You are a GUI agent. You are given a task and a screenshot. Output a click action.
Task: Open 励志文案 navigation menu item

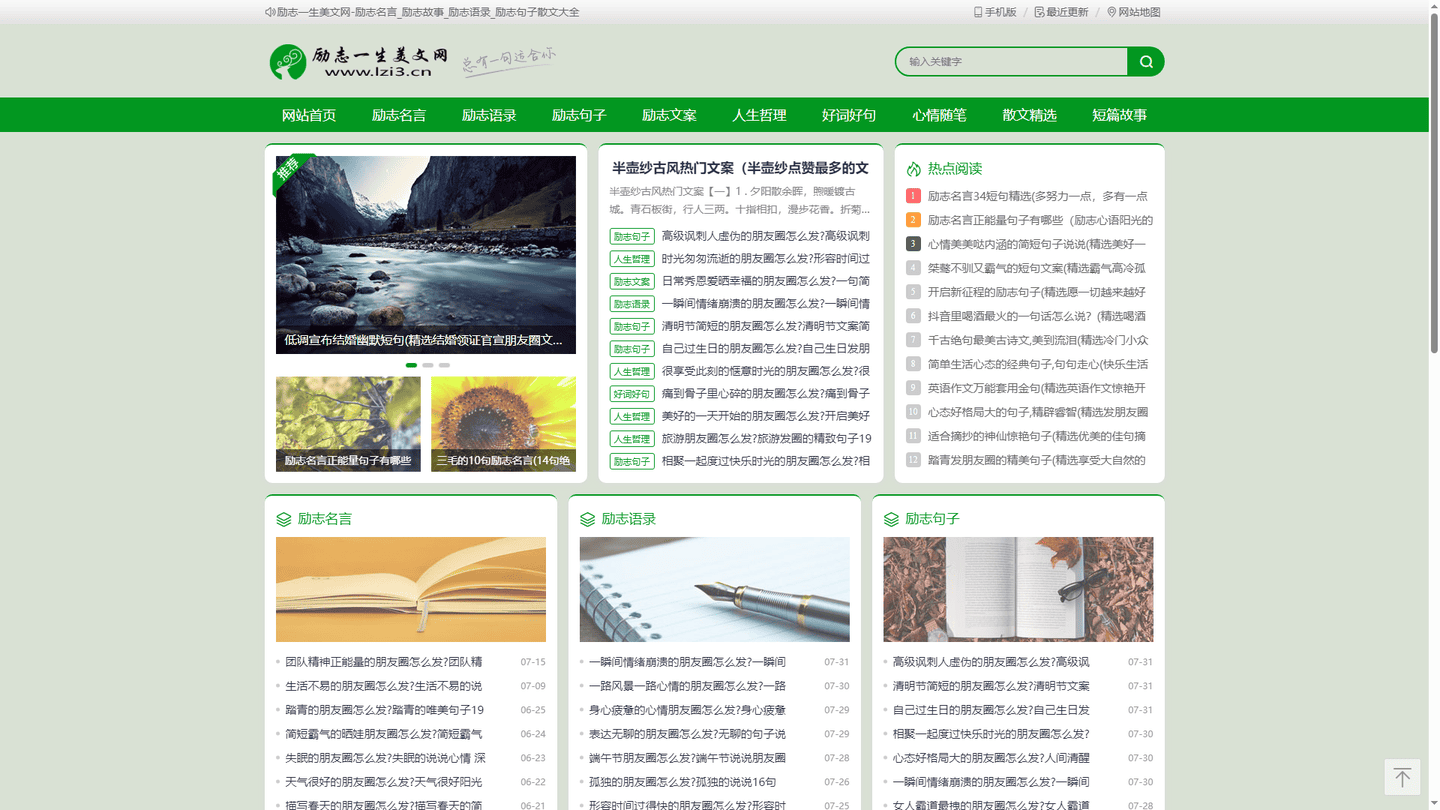coord(669,115)
